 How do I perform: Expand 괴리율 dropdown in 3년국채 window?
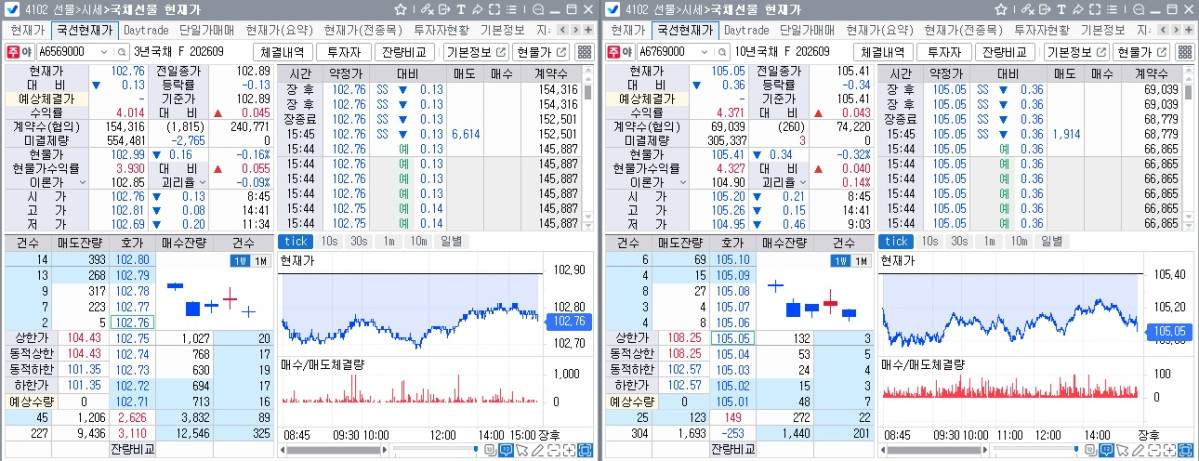(x=201, y=183)
